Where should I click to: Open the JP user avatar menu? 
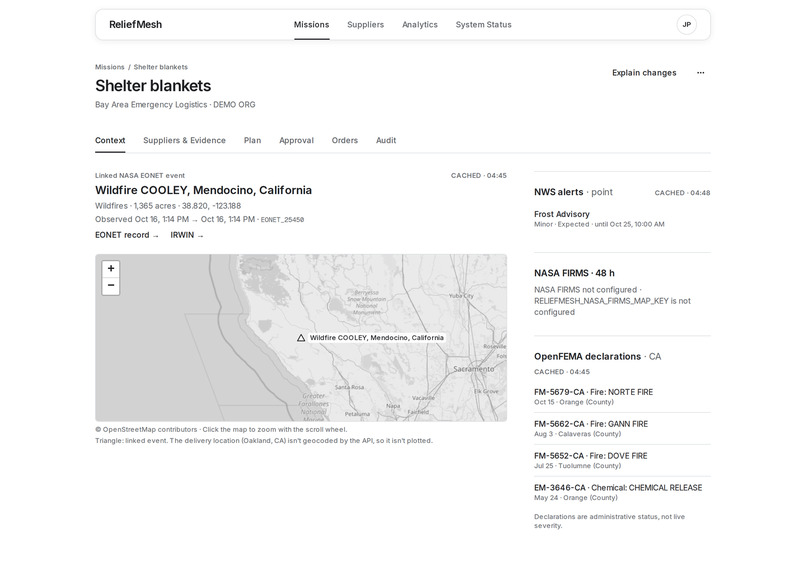coord(686,25)
